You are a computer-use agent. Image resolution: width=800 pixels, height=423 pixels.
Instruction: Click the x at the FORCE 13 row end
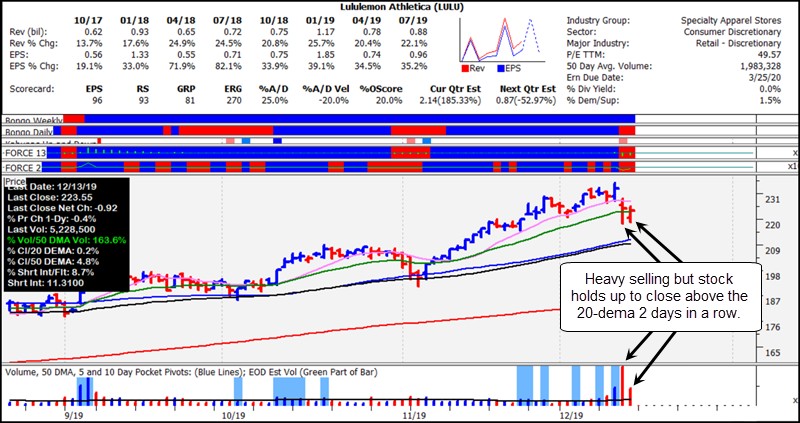tap(795, 153)
